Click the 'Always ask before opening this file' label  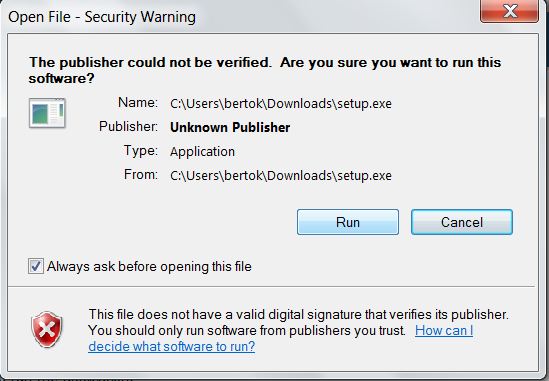pyautogui.click(x=149, y=266)
